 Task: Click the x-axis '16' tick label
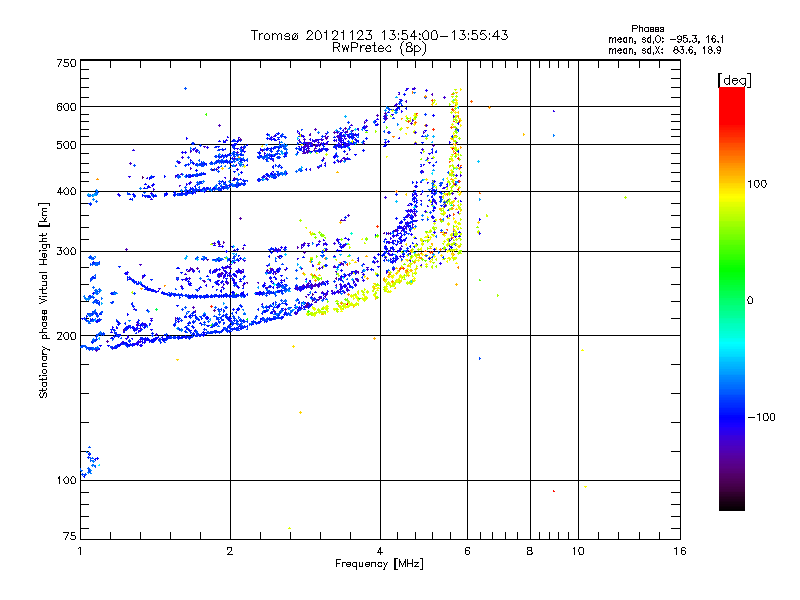[x=680, y=551]
